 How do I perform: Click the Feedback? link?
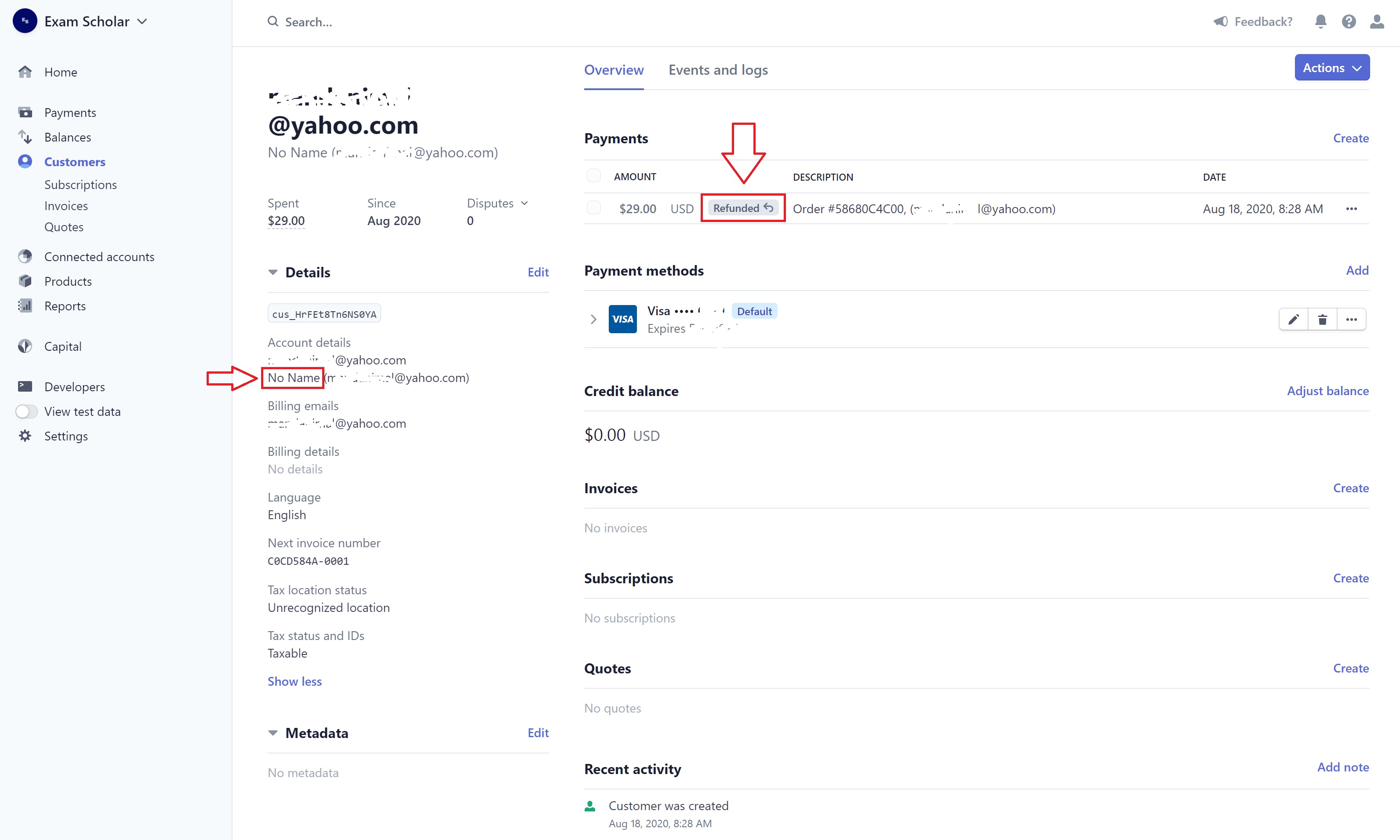pyautogui.click(x=1263, y=22)
